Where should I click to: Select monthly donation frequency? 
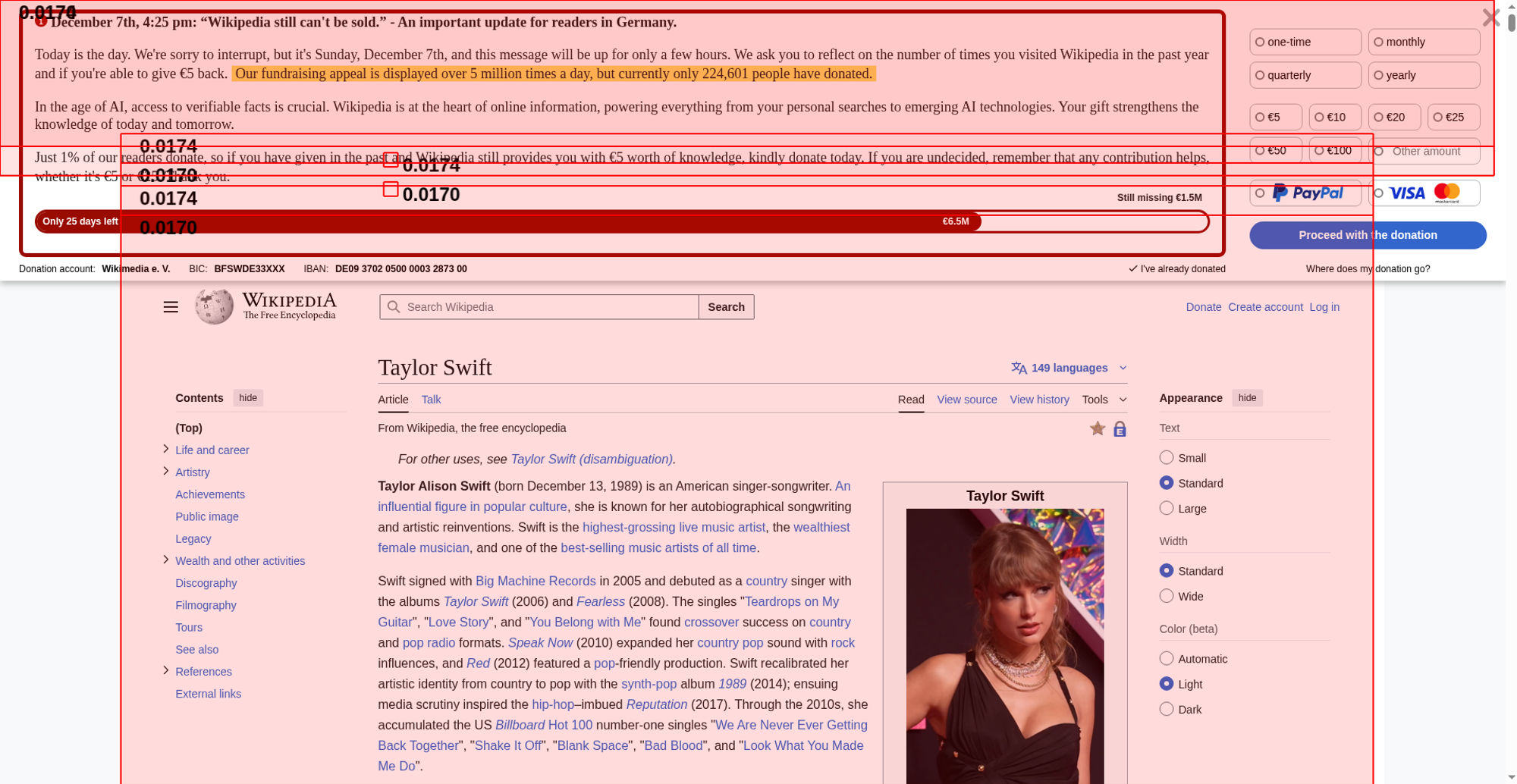1423,42
